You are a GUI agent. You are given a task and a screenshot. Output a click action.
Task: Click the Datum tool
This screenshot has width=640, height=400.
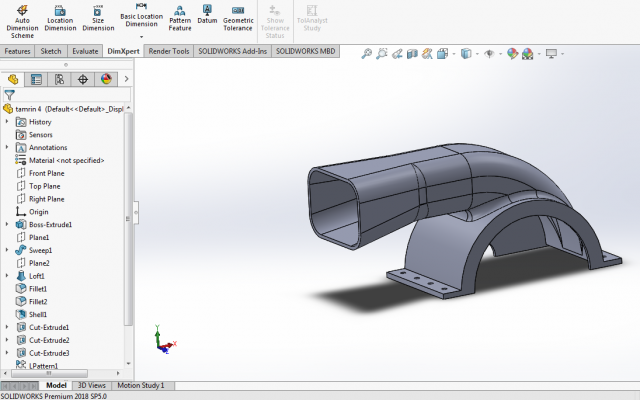point(207,15)
